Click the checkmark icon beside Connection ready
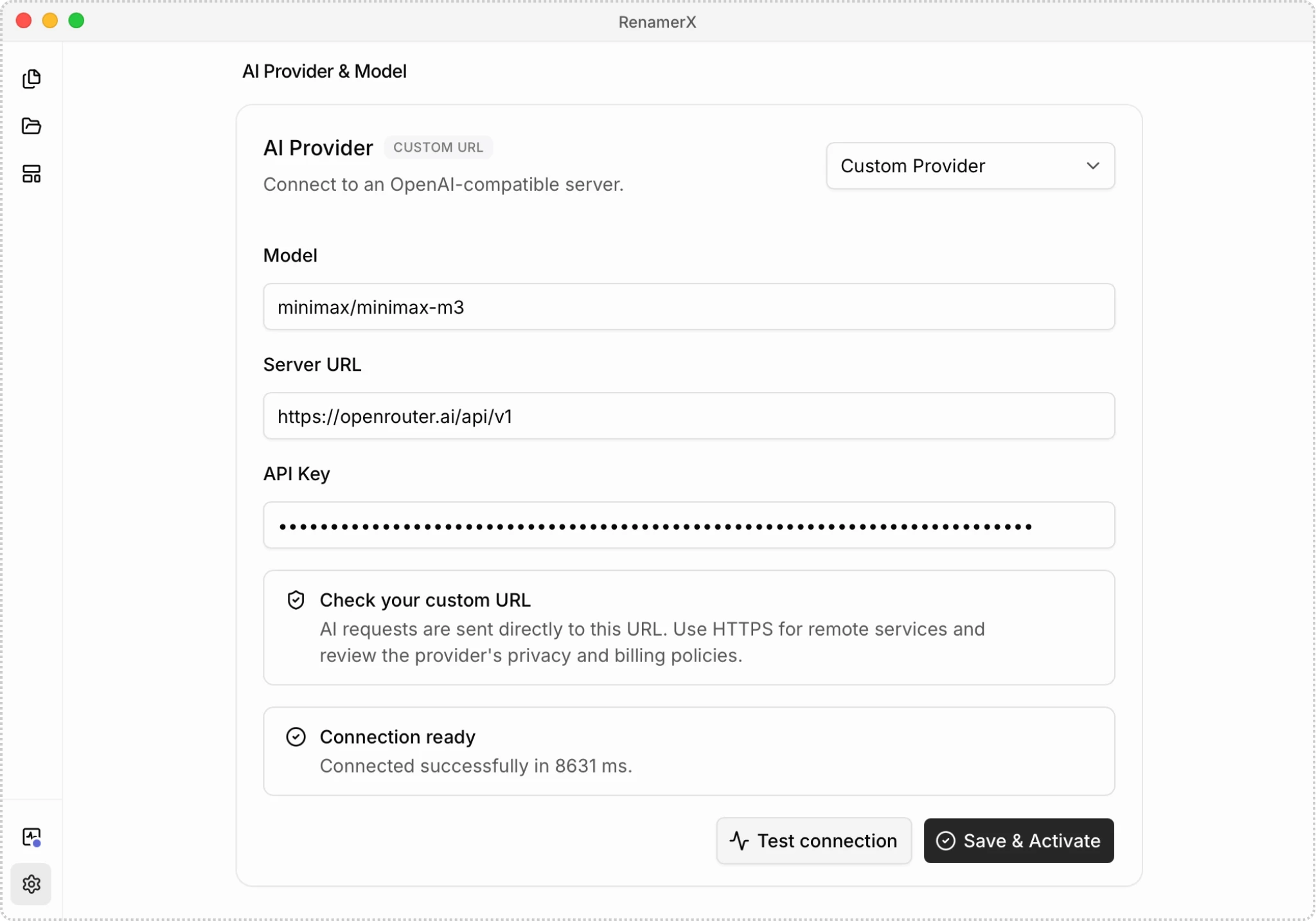Viewport: 1316px width, 921px height. coord(296,737)
